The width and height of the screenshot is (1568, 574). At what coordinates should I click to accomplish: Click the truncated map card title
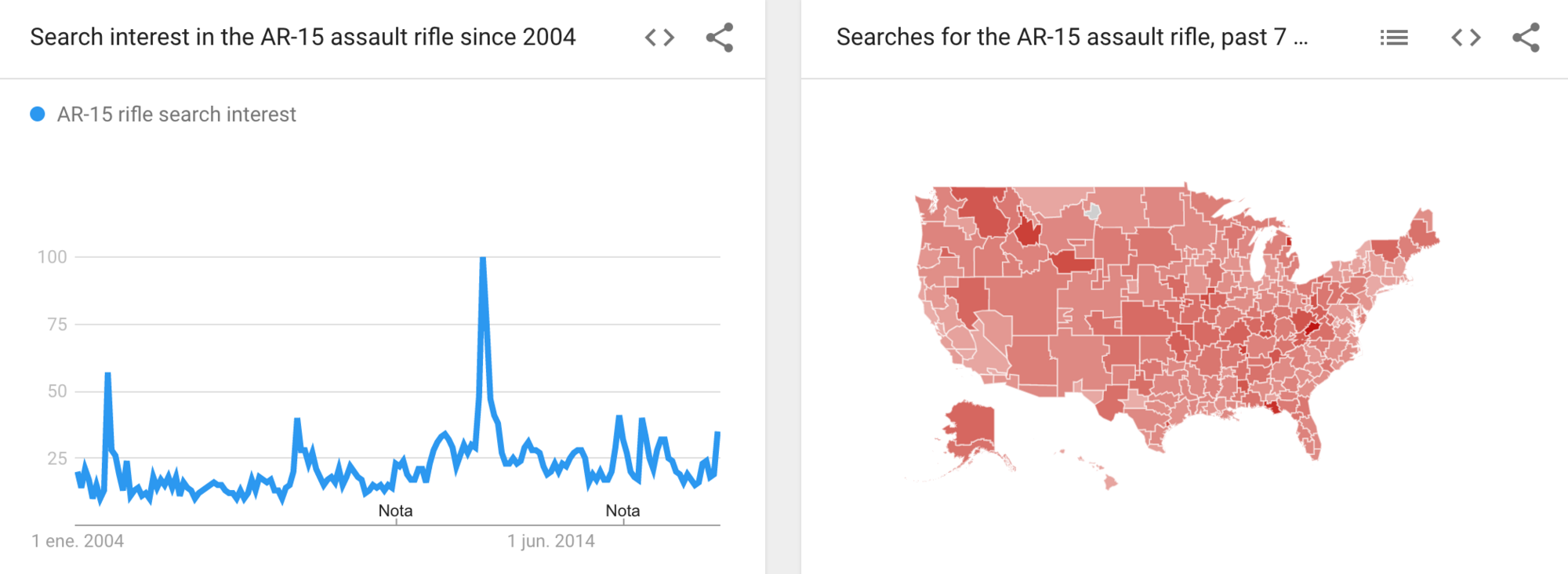click(x=1071, y=38)
